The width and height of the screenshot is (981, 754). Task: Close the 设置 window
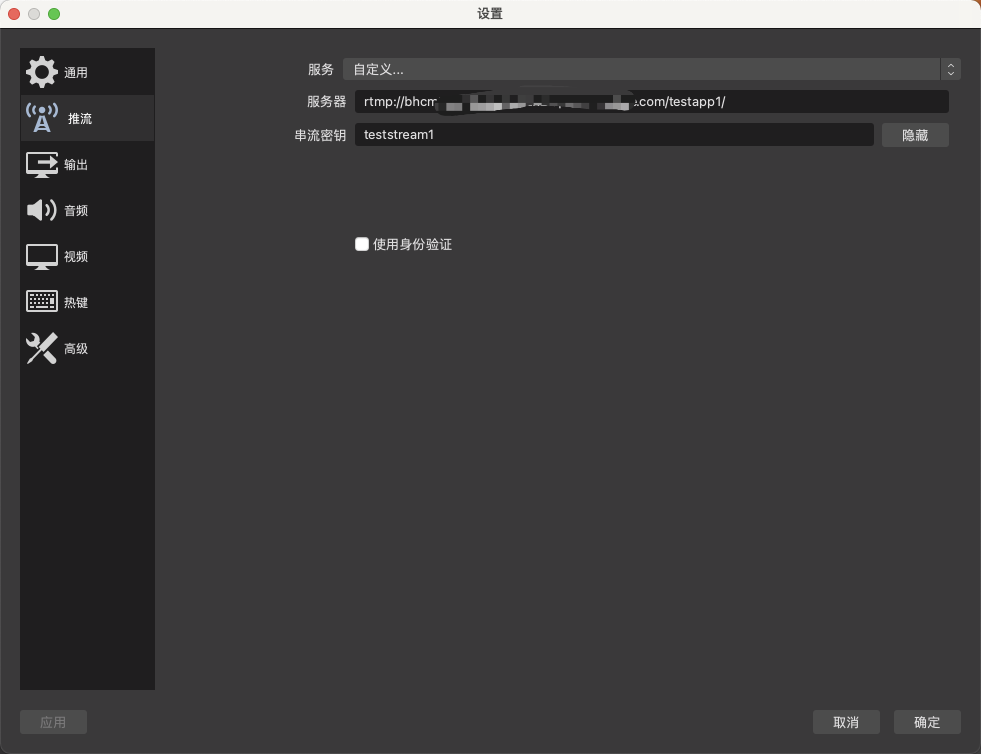click(14, 14)
